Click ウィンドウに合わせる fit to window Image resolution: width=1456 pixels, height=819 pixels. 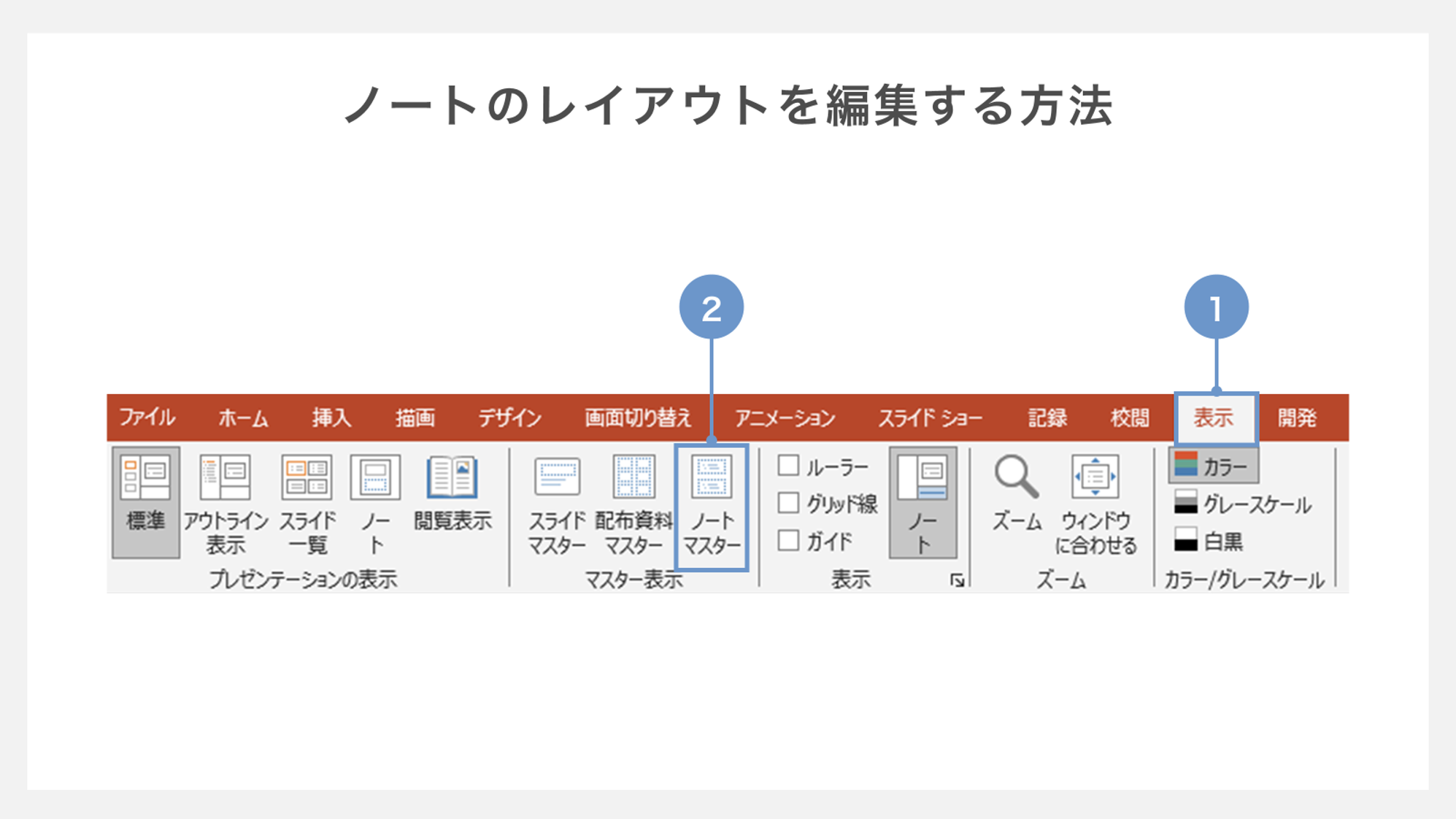[1095, 504]
